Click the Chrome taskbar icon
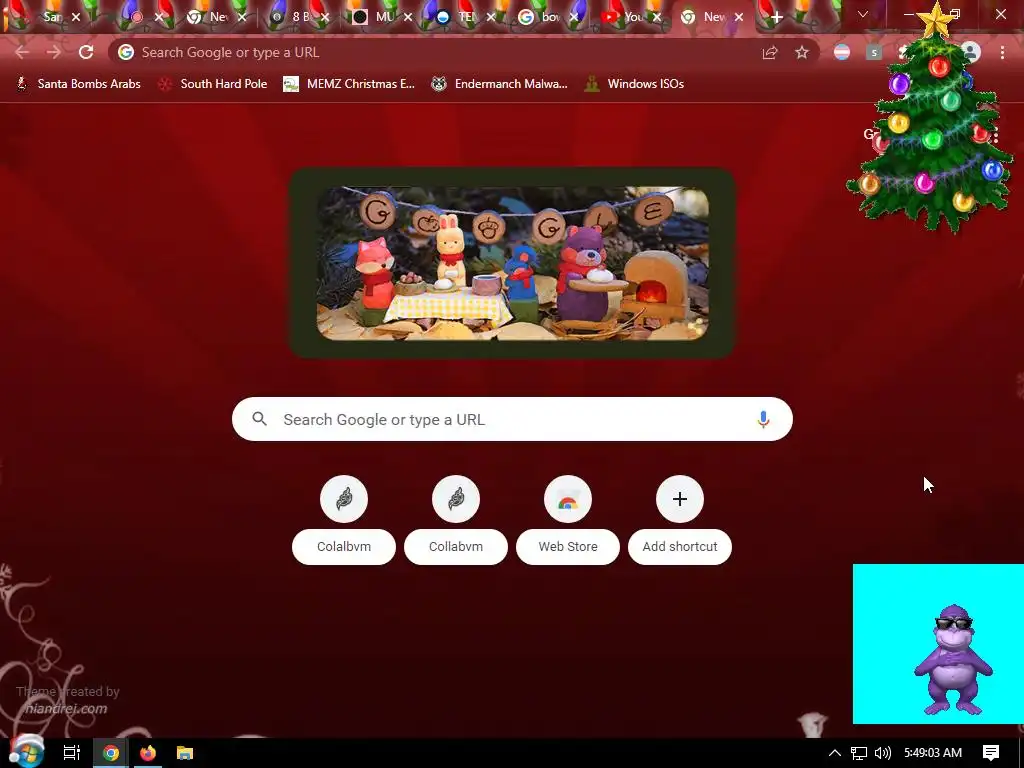This screenshot has width=1024, height=768. click(110, 753)
